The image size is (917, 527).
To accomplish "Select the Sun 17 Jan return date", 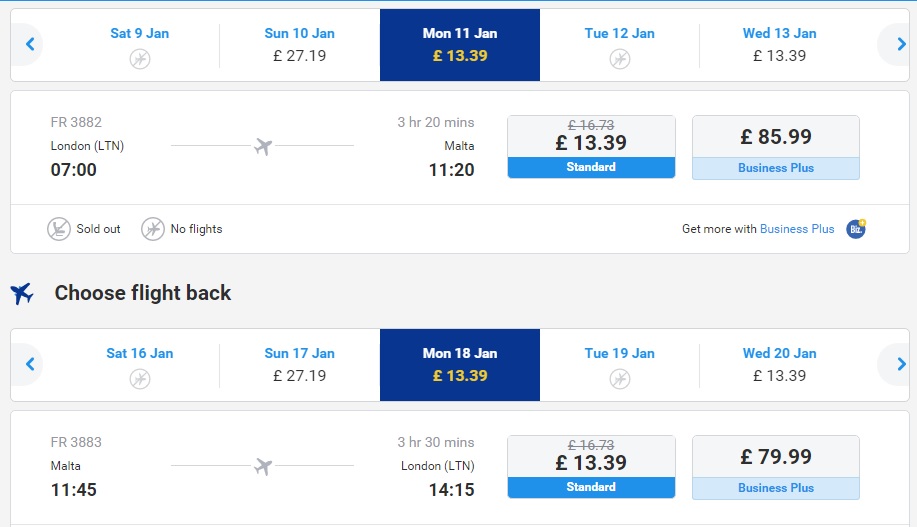I will pyautogui.click(x=299, y=365).
